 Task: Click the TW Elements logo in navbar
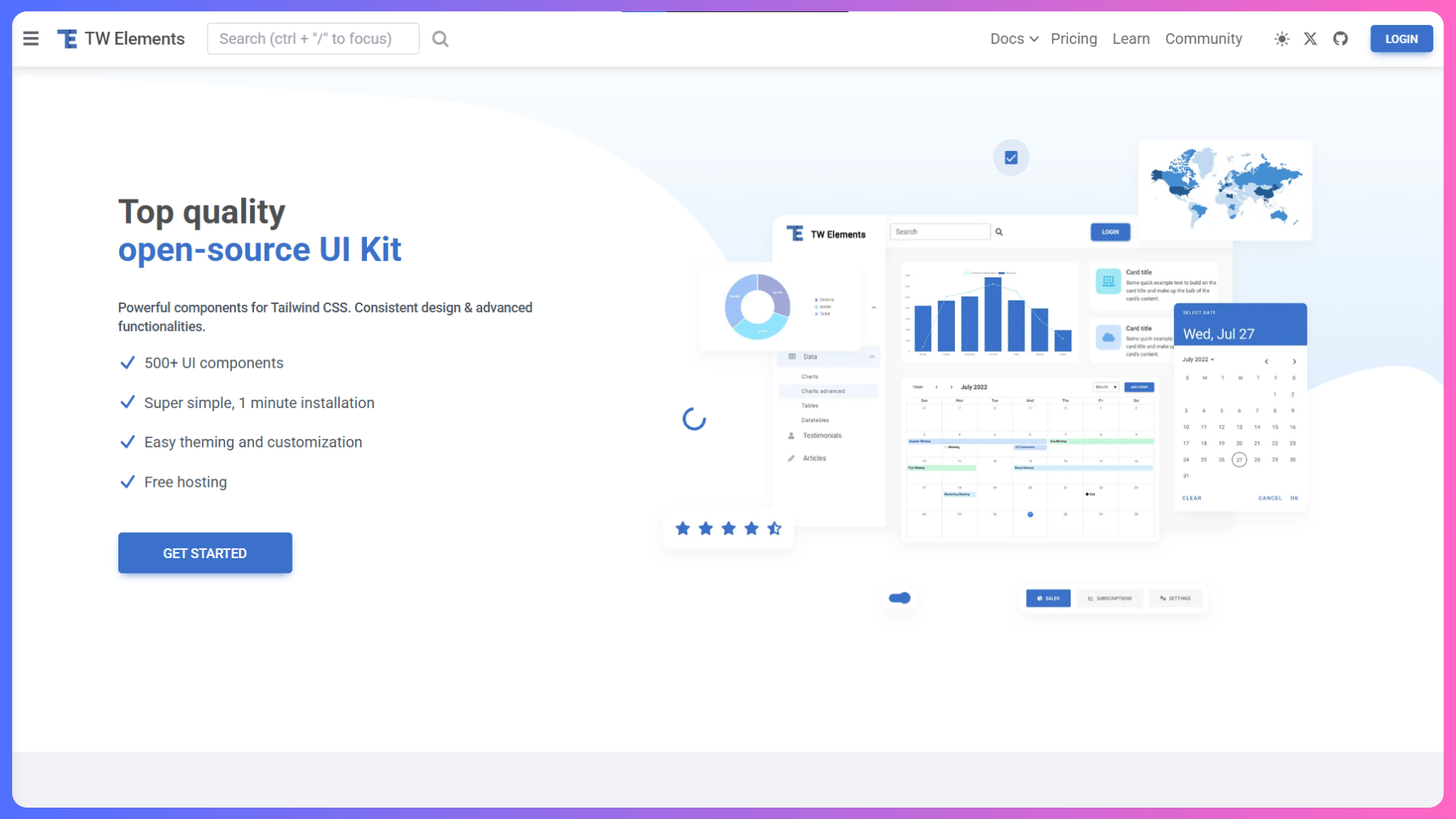coord(121,39)
